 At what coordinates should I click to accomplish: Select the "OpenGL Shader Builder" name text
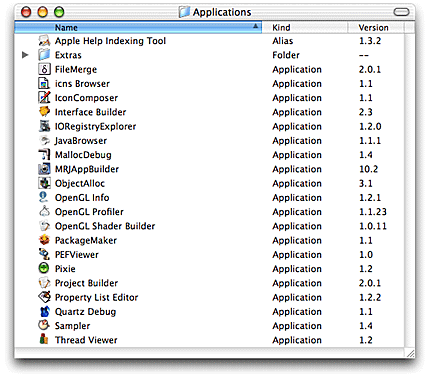pos(105,226)
